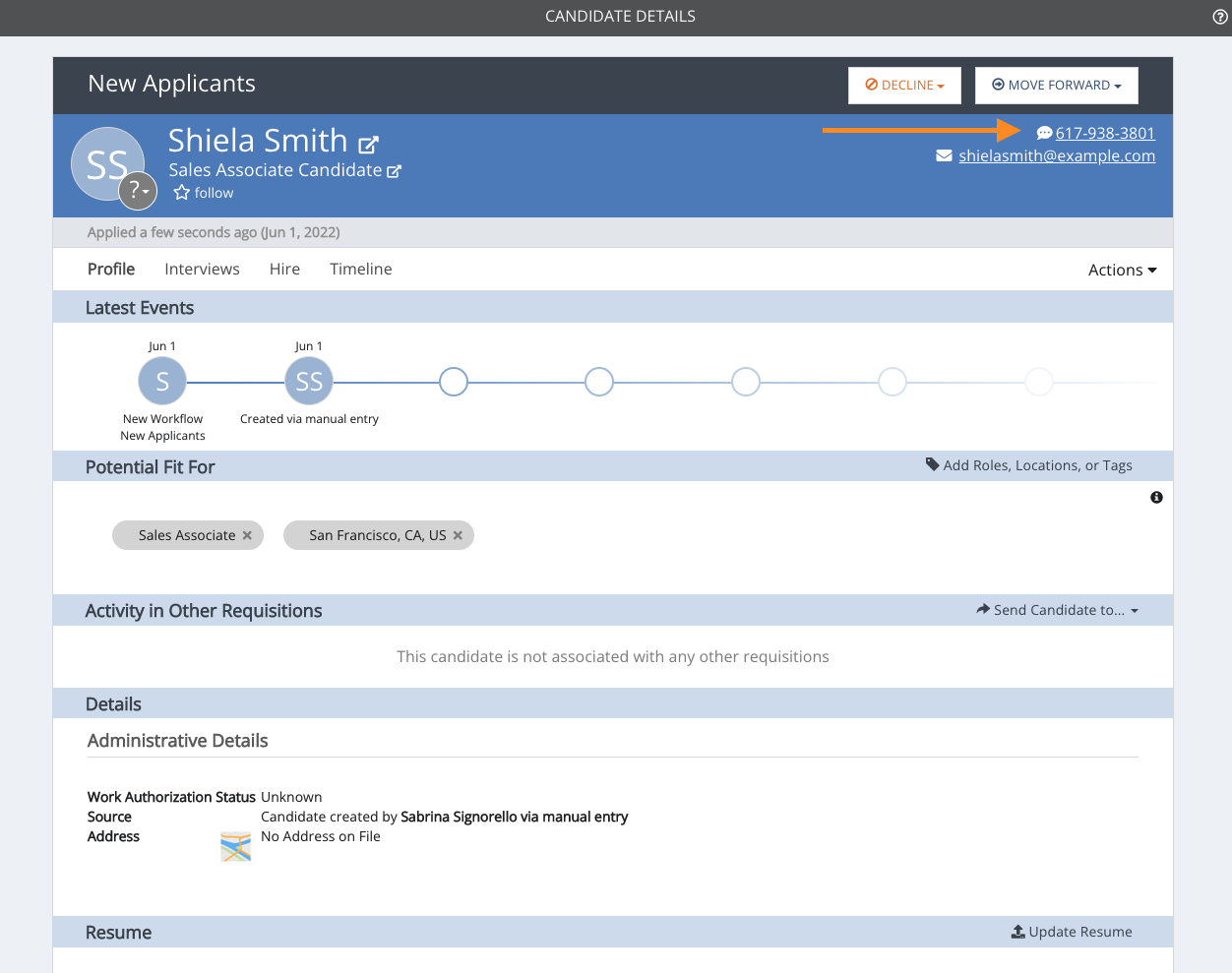The width and height of the screenshot is (1232, 973).
Task: Click No Address on File text
Action: (x=321, y=836)
